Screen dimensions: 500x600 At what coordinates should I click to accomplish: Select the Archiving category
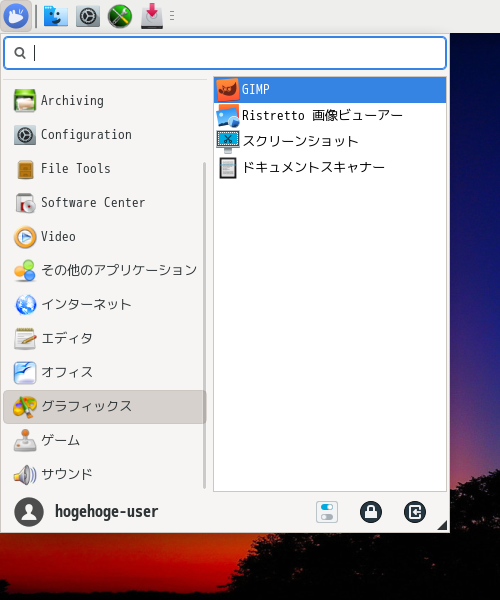(x=105, y=101)
